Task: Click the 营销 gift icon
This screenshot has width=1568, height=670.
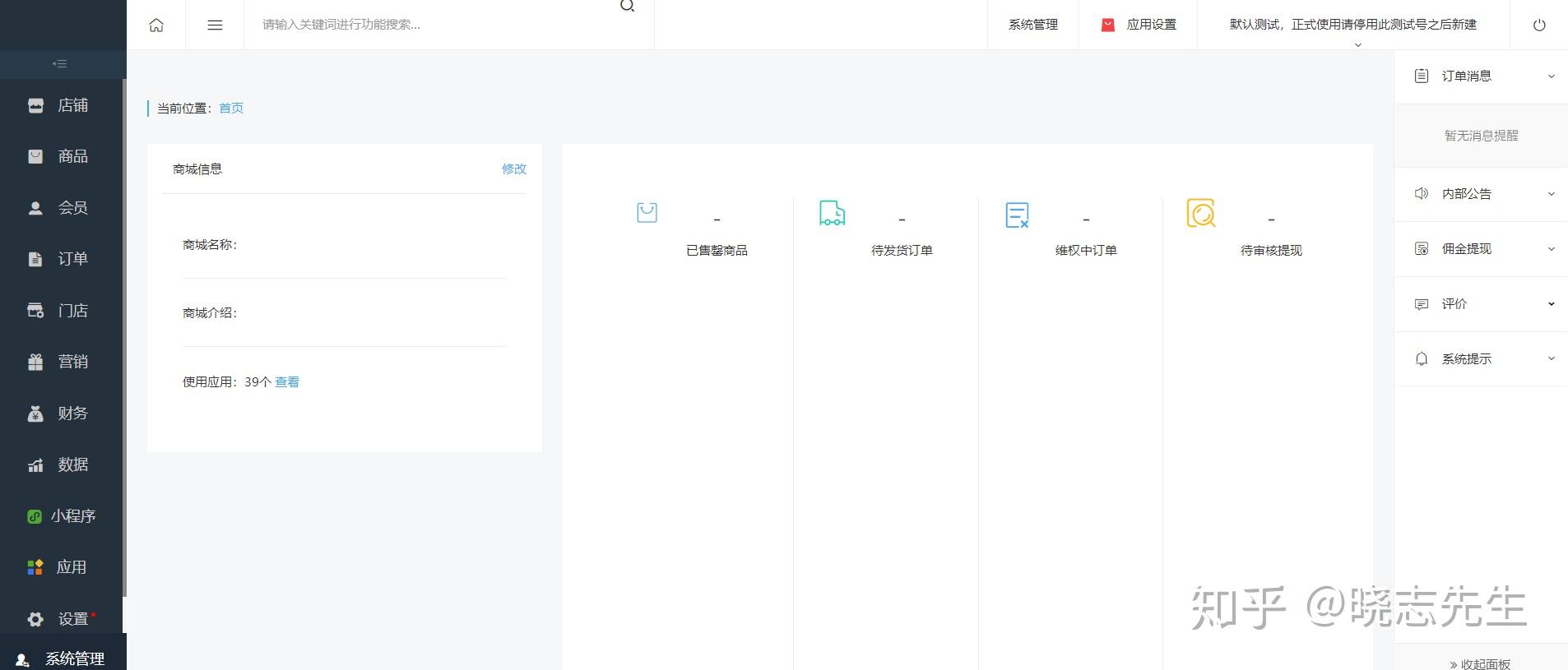Action: click(x=35, y=362)
